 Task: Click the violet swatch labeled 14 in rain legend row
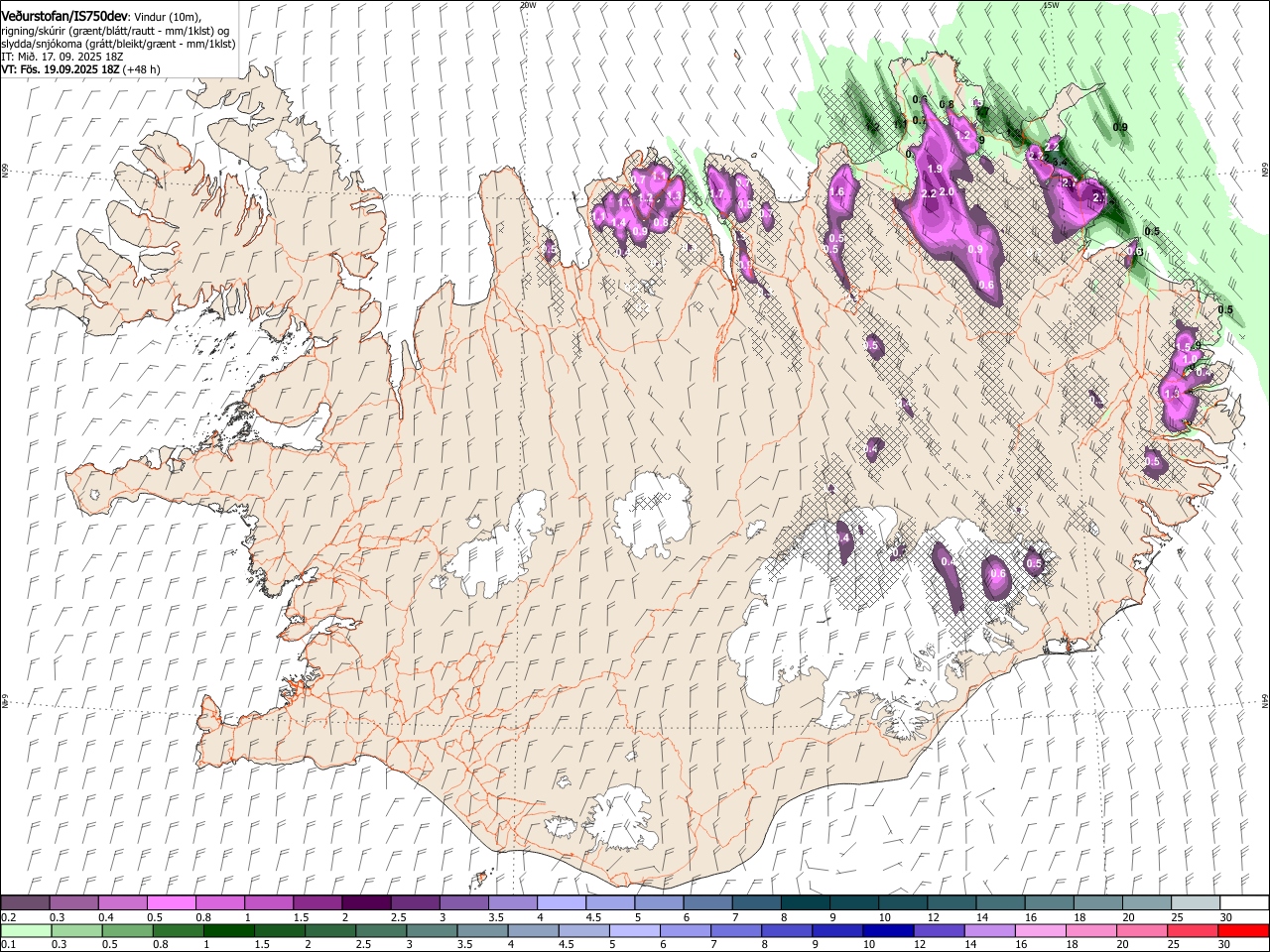989,930
